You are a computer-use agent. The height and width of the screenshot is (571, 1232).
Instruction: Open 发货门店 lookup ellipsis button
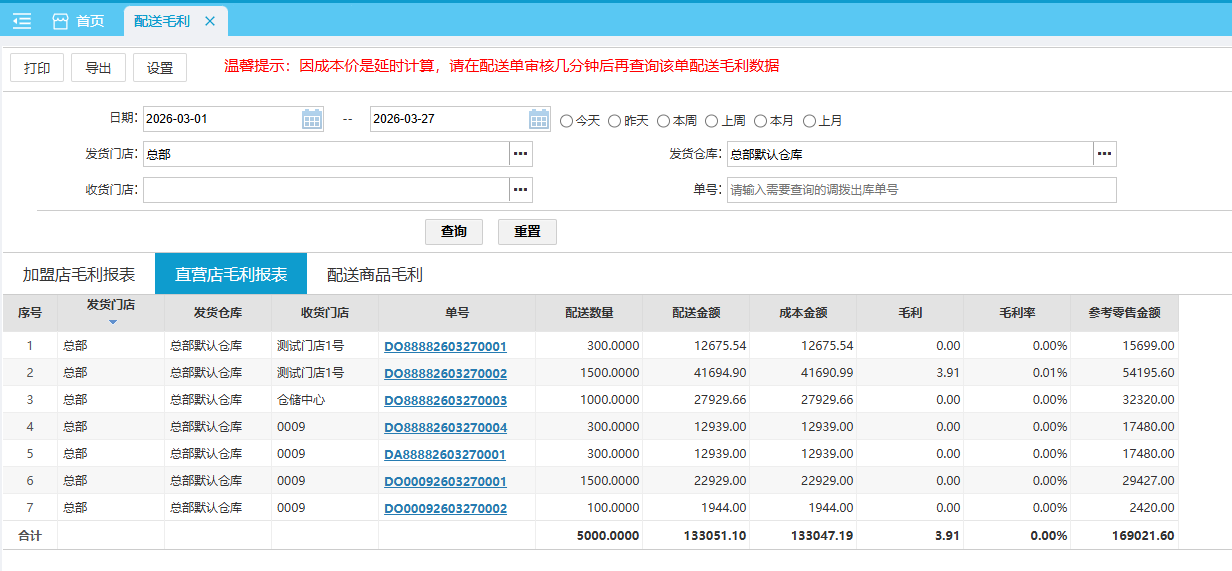pyautogui.click(x=521, y=154)
